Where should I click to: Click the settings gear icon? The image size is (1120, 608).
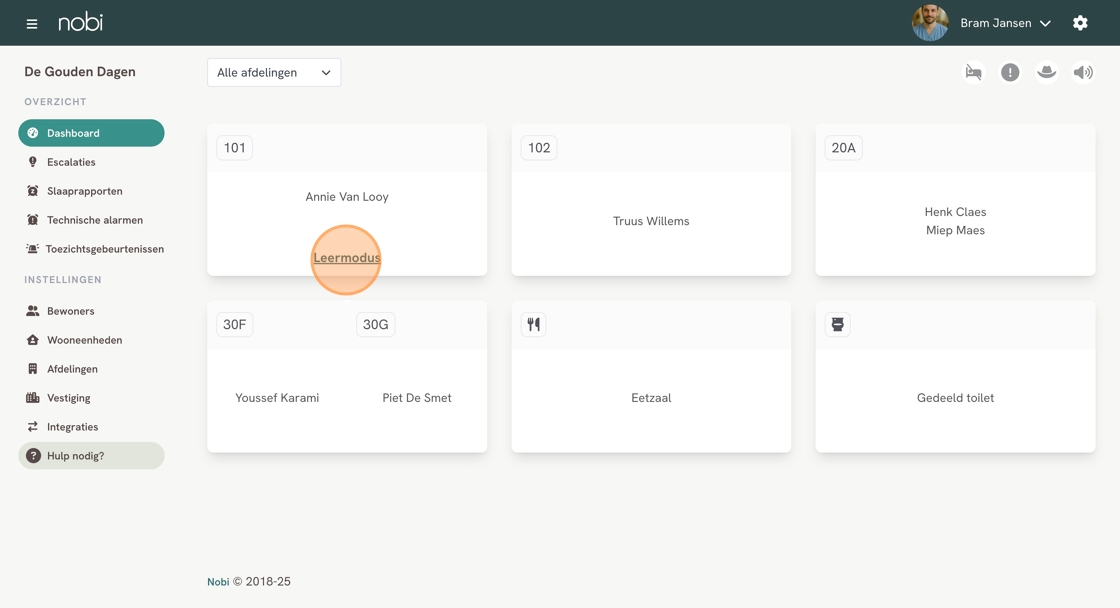pyautogui.click(x=1080, y=23)
